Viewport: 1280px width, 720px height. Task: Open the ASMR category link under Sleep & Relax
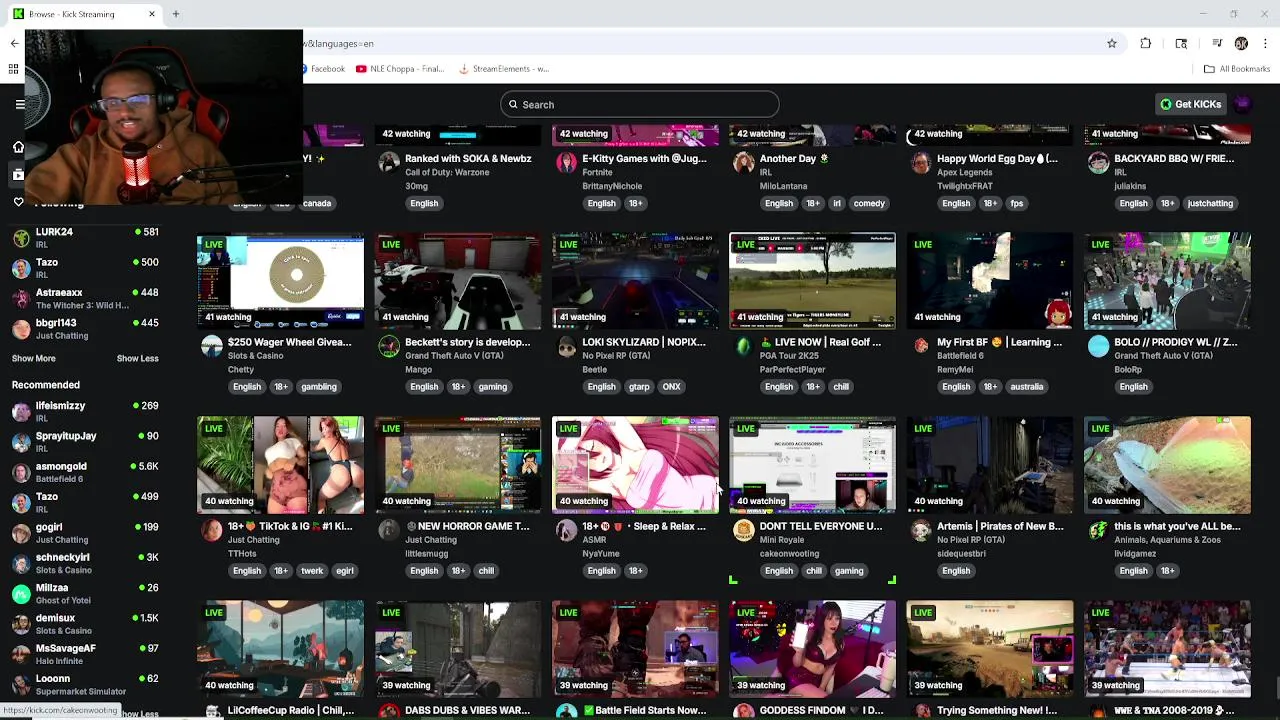595,540
